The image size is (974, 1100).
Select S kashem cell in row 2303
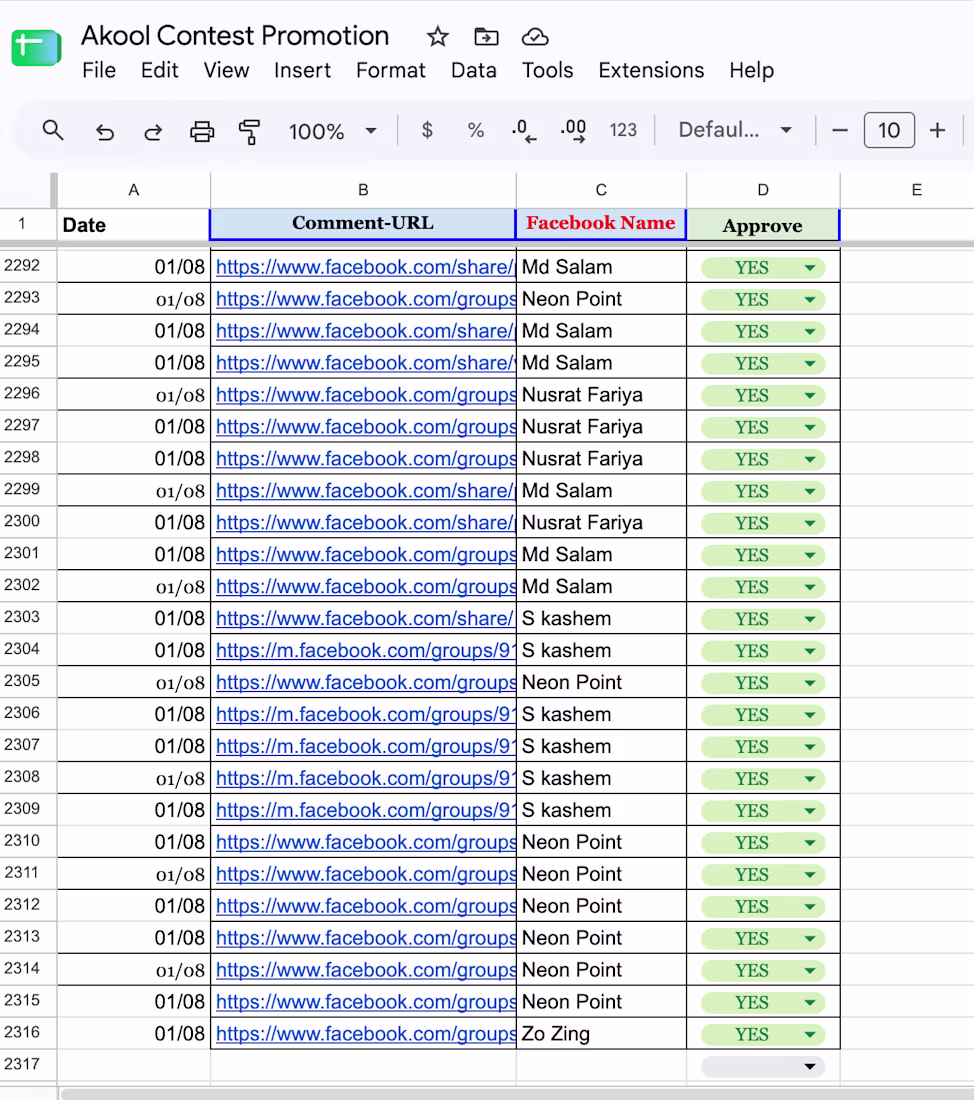601,619
